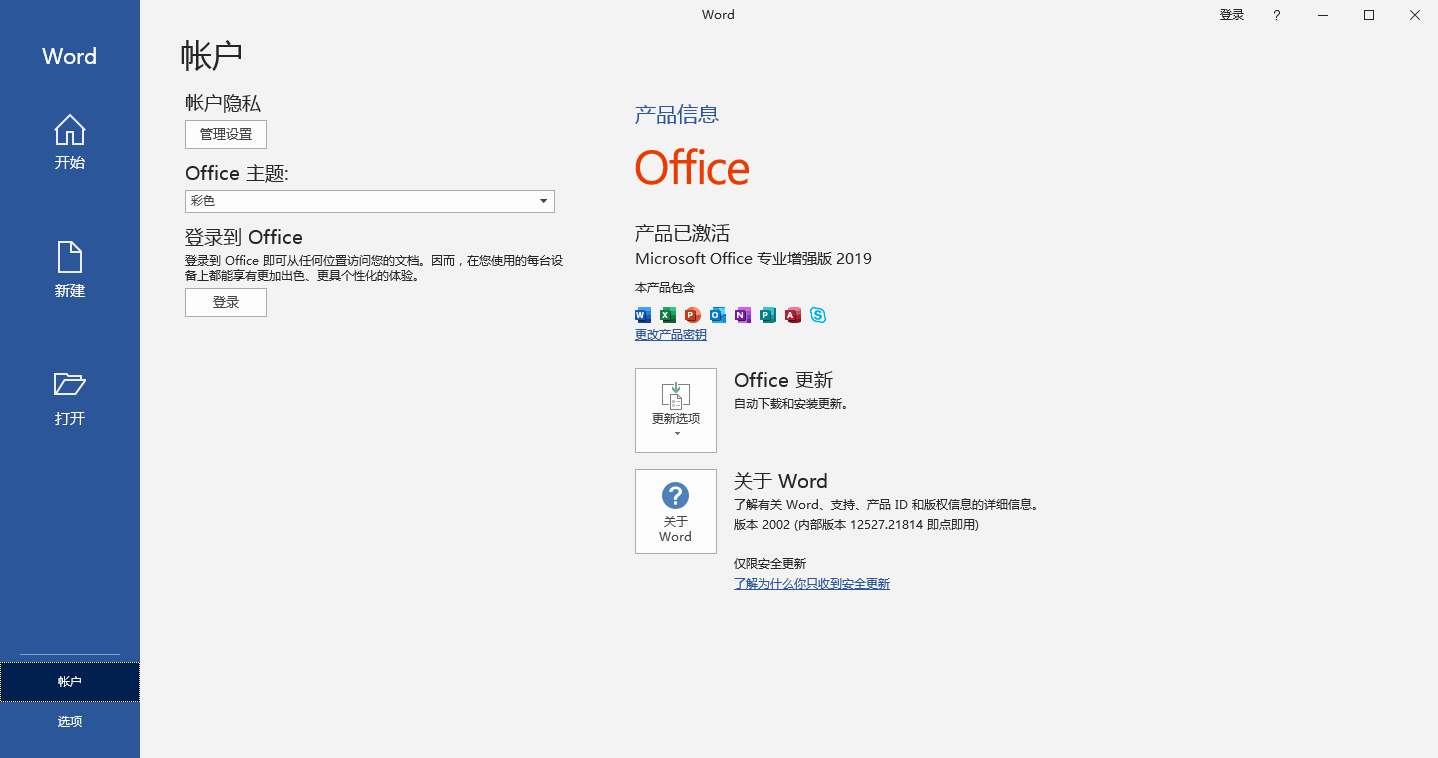Click the Access product icon

click(793, 315)
